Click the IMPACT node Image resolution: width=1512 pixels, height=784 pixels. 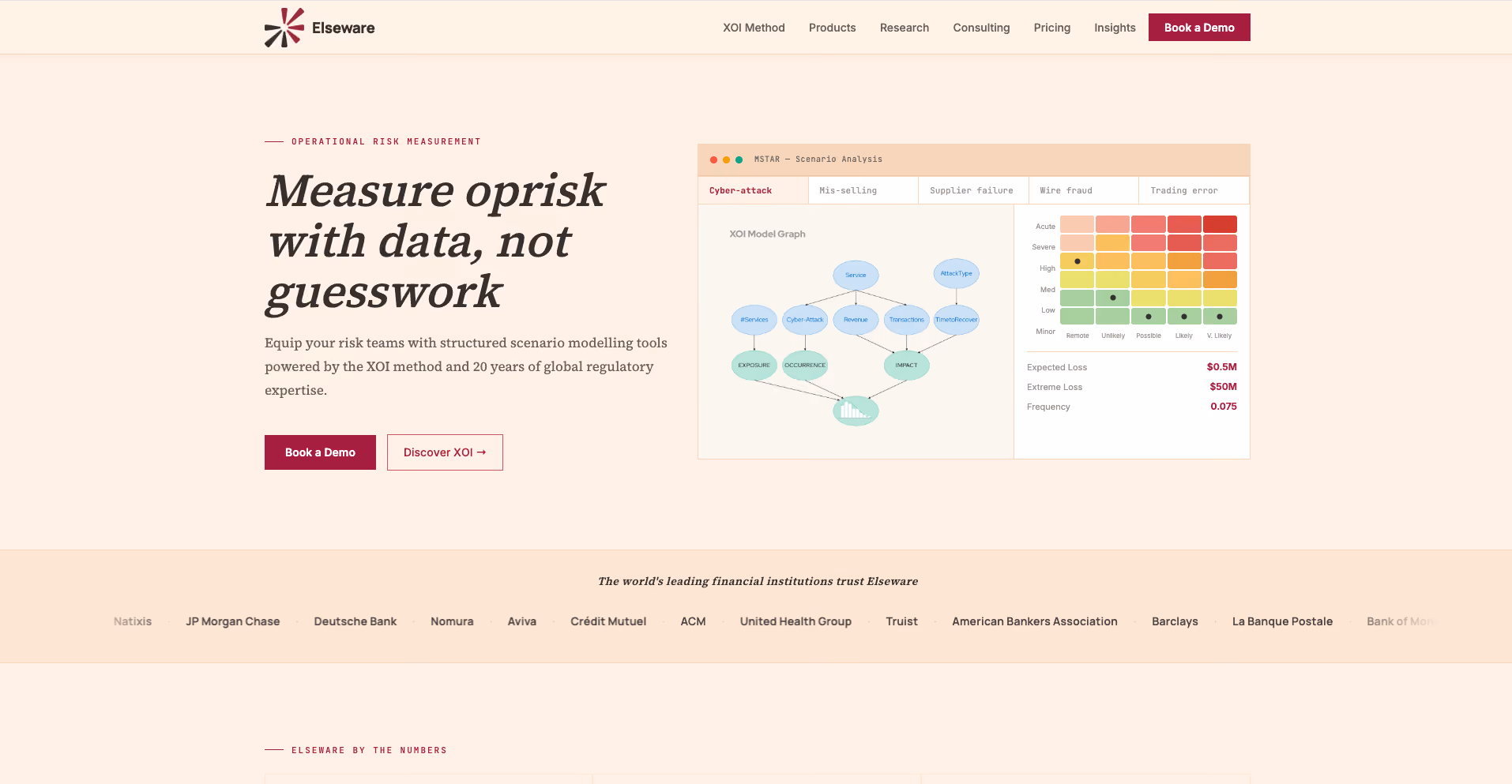click(906, 365)
